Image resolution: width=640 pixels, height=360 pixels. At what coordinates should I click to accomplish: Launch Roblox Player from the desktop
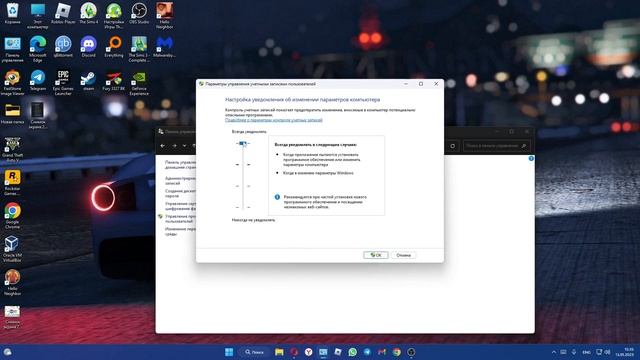point(63,13)
